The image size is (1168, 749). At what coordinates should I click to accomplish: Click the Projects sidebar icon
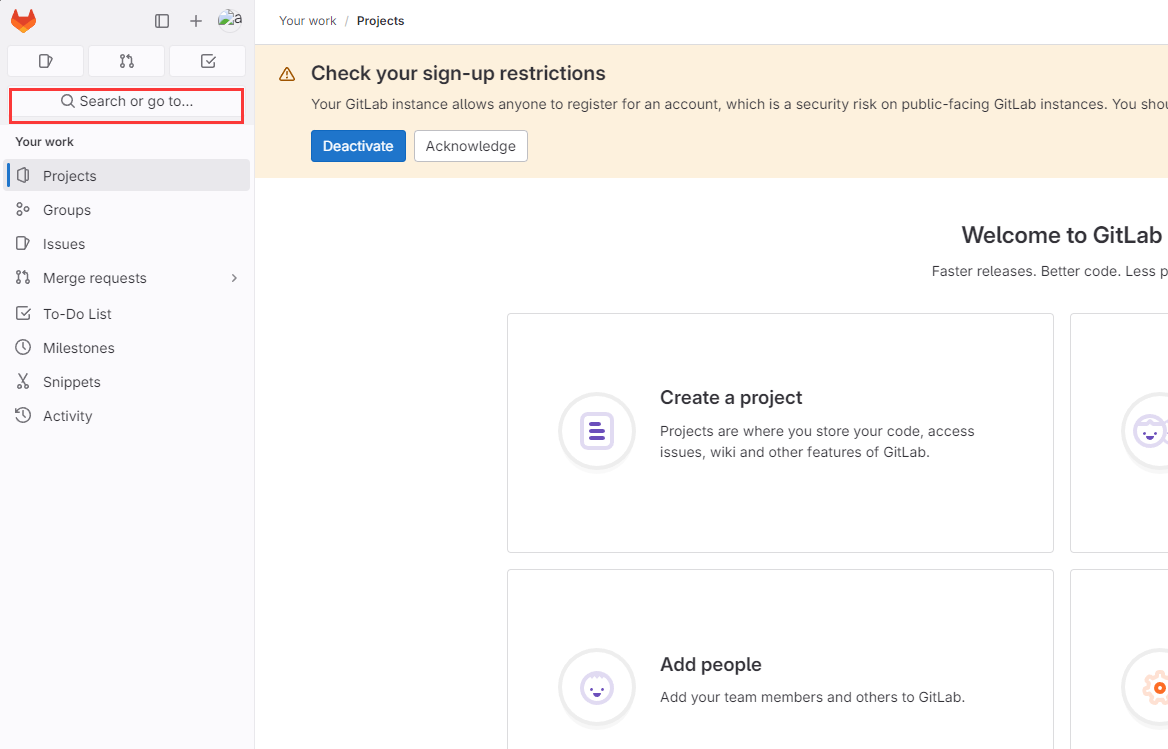(x=23, y=175)
